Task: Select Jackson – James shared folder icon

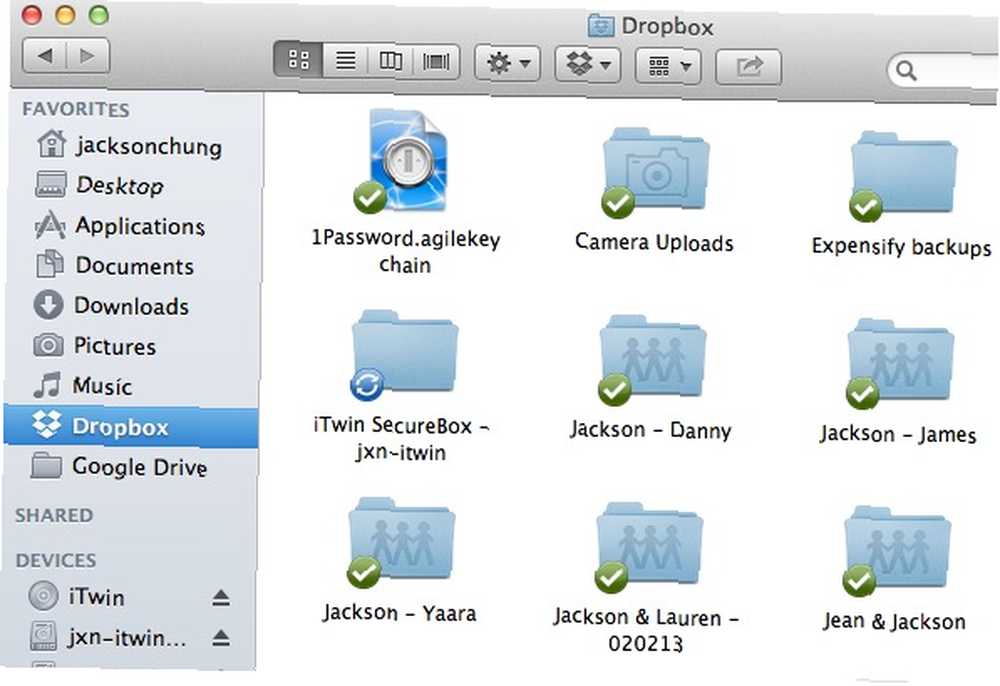Action: pos(900,362)
